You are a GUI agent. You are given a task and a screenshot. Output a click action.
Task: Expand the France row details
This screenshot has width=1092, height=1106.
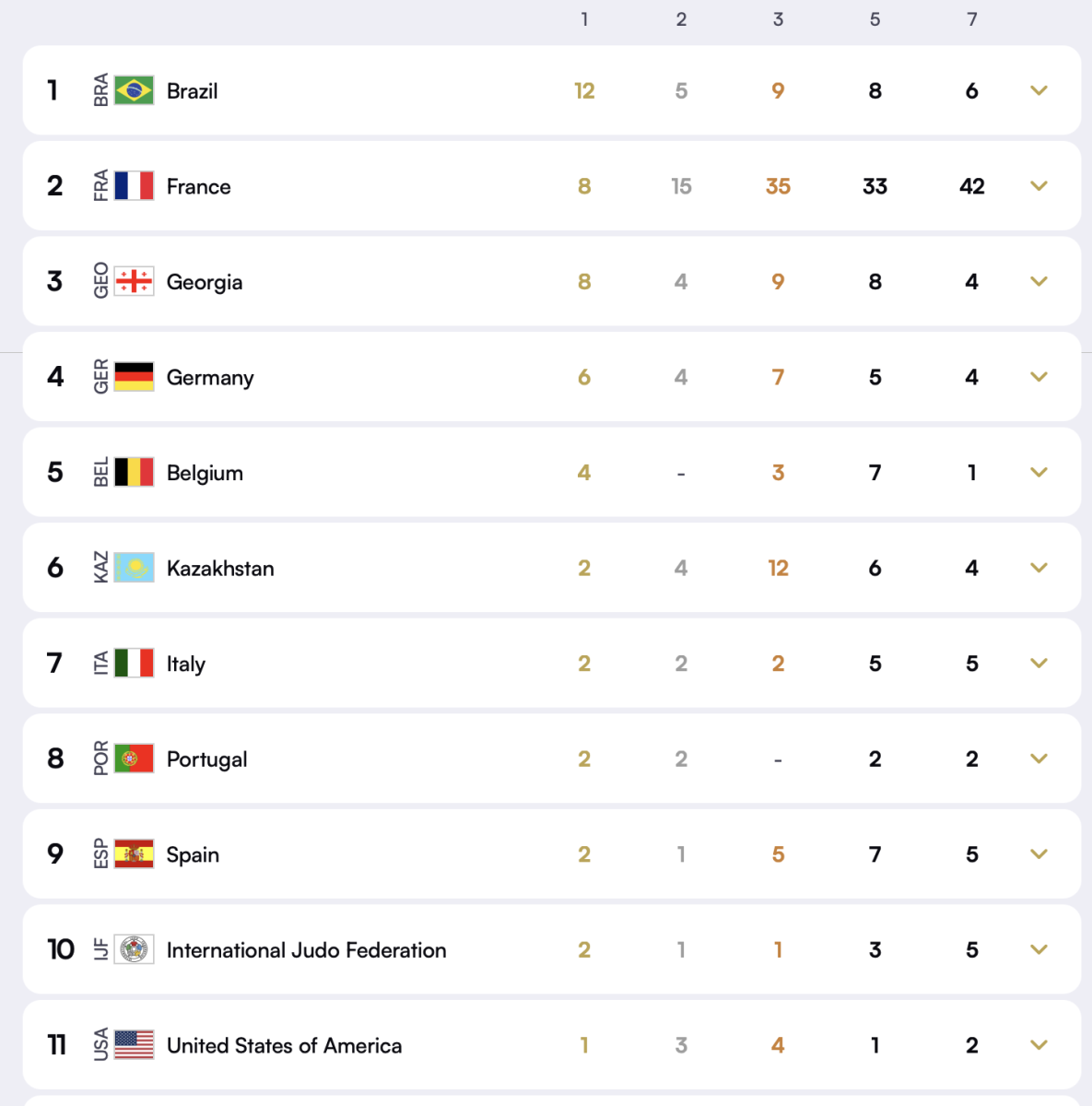[1039, 186]
